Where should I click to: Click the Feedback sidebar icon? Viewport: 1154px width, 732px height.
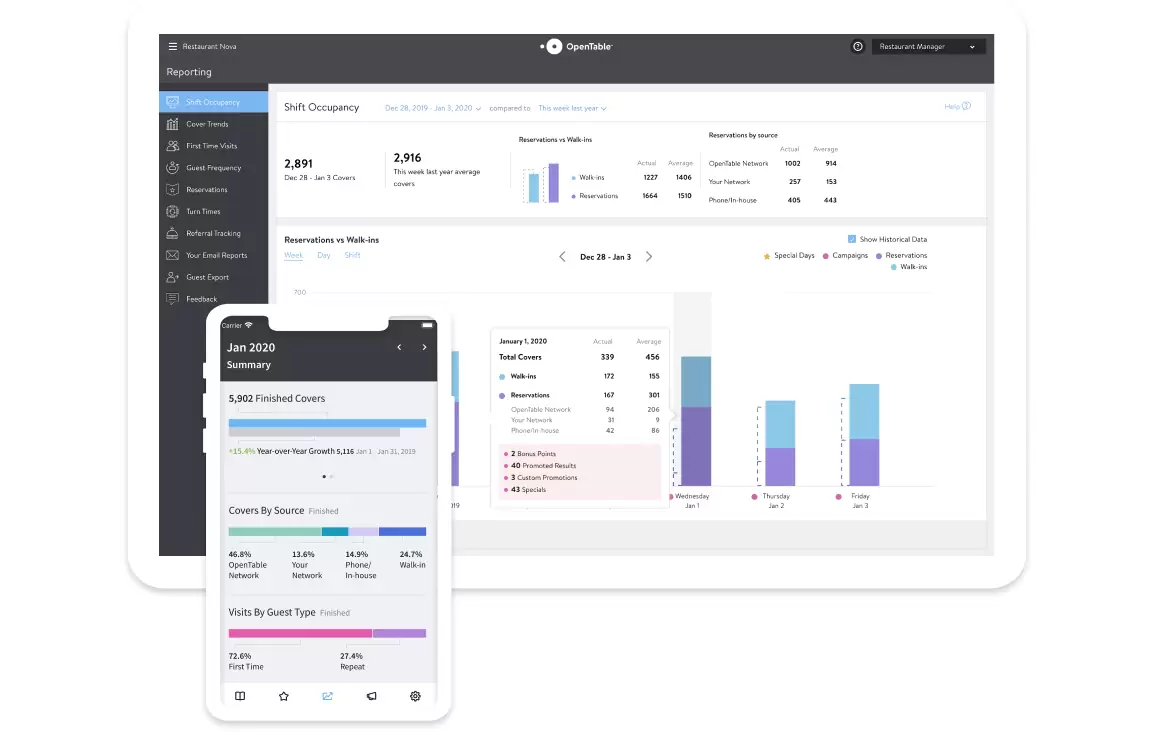coord(172,299)
